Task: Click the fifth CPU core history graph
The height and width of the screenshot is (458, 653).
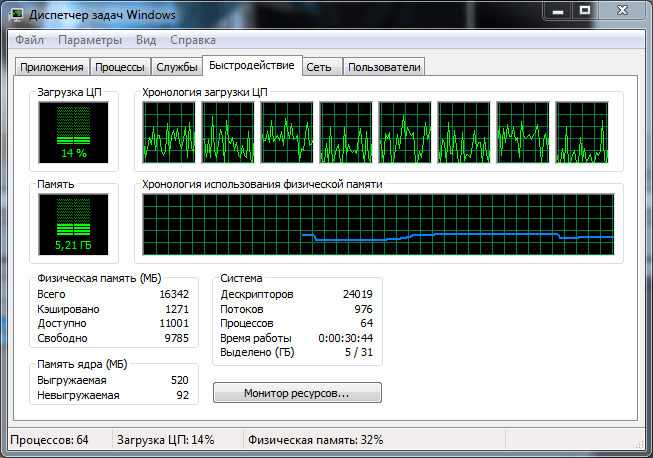Action: coord(405,132)
